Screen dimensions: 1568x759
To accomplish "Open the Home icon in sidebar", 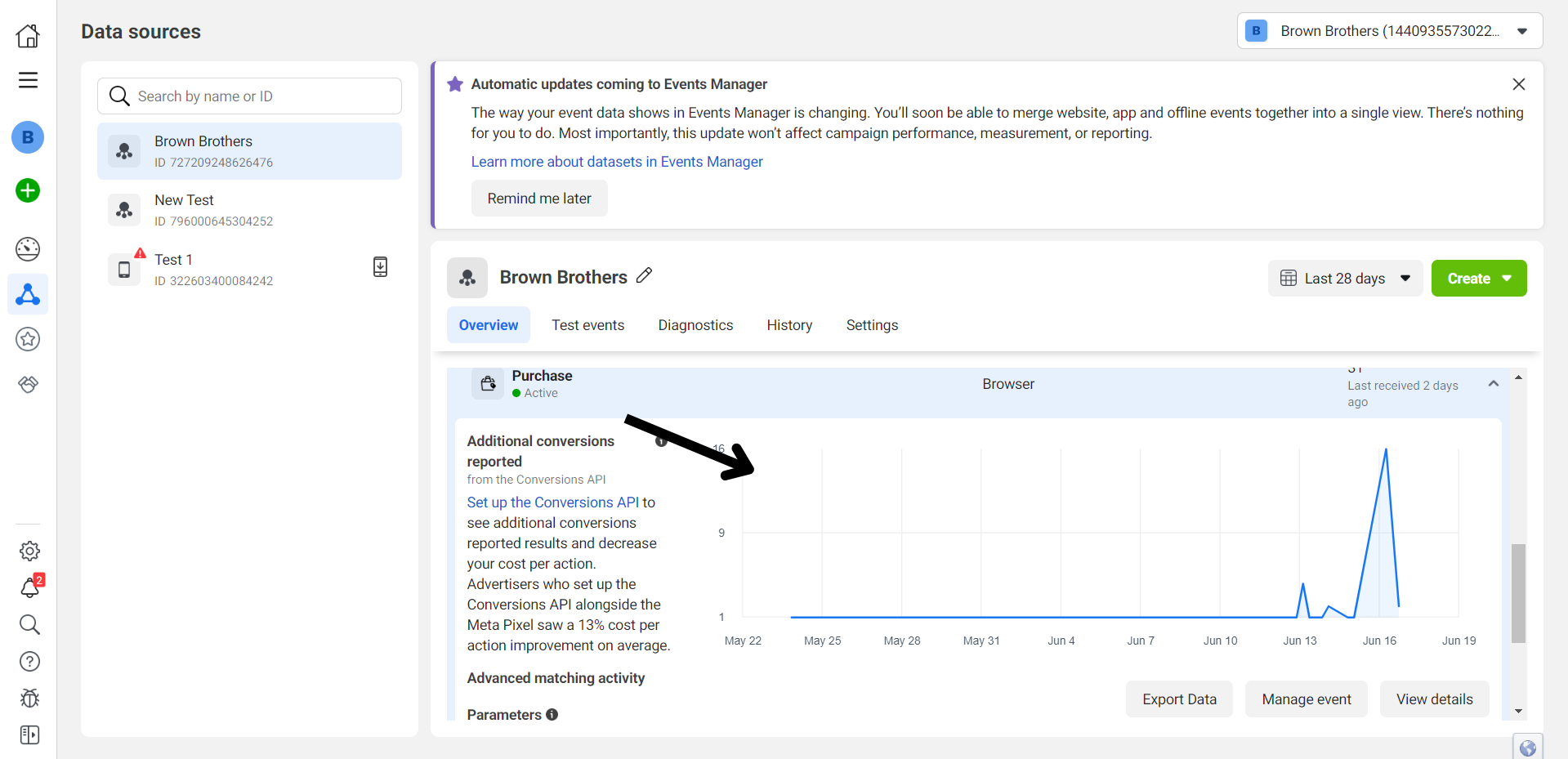I will [x=28, y=36].
